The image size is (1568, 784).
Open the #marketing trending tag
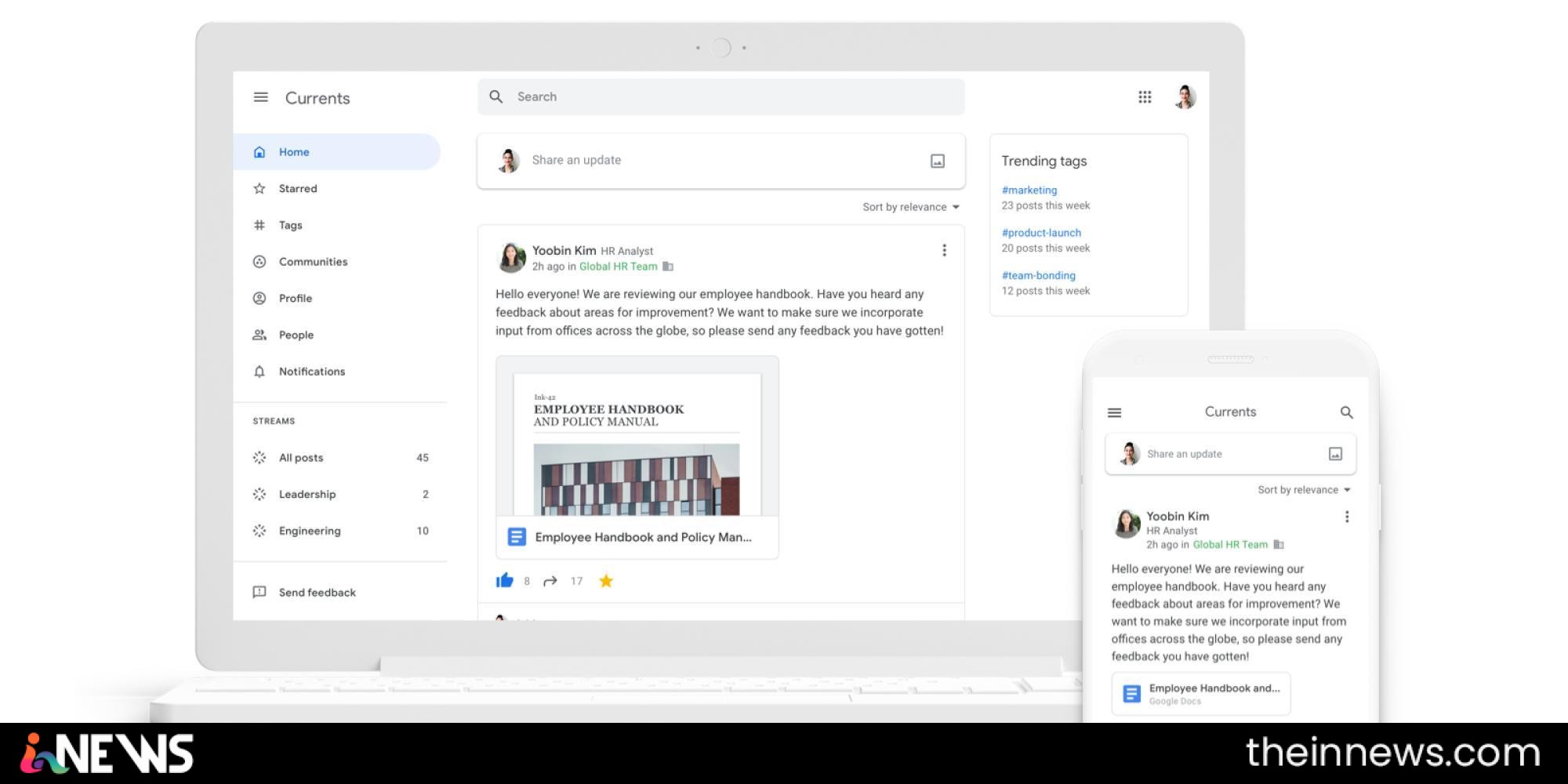pos(1029,190)
